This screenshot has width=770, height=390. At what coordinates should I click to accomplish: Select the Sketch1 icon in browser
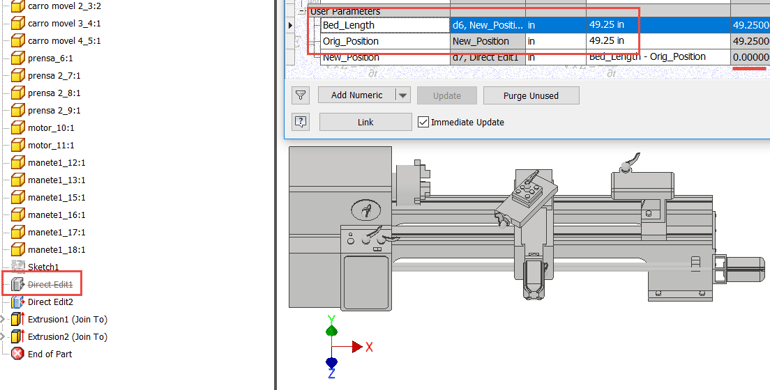point(18,267)
